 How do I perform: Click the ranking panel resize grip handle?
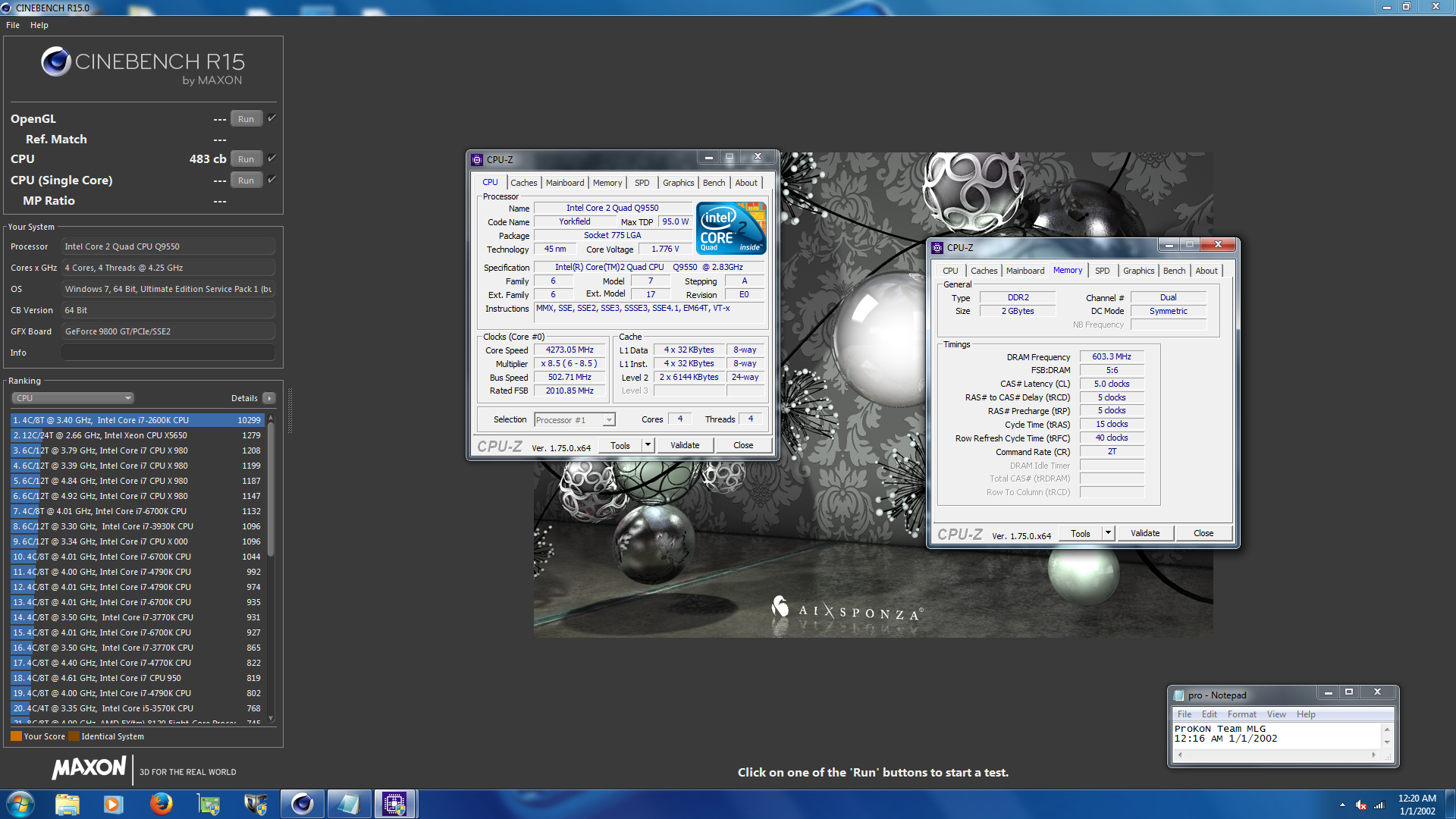290,410
